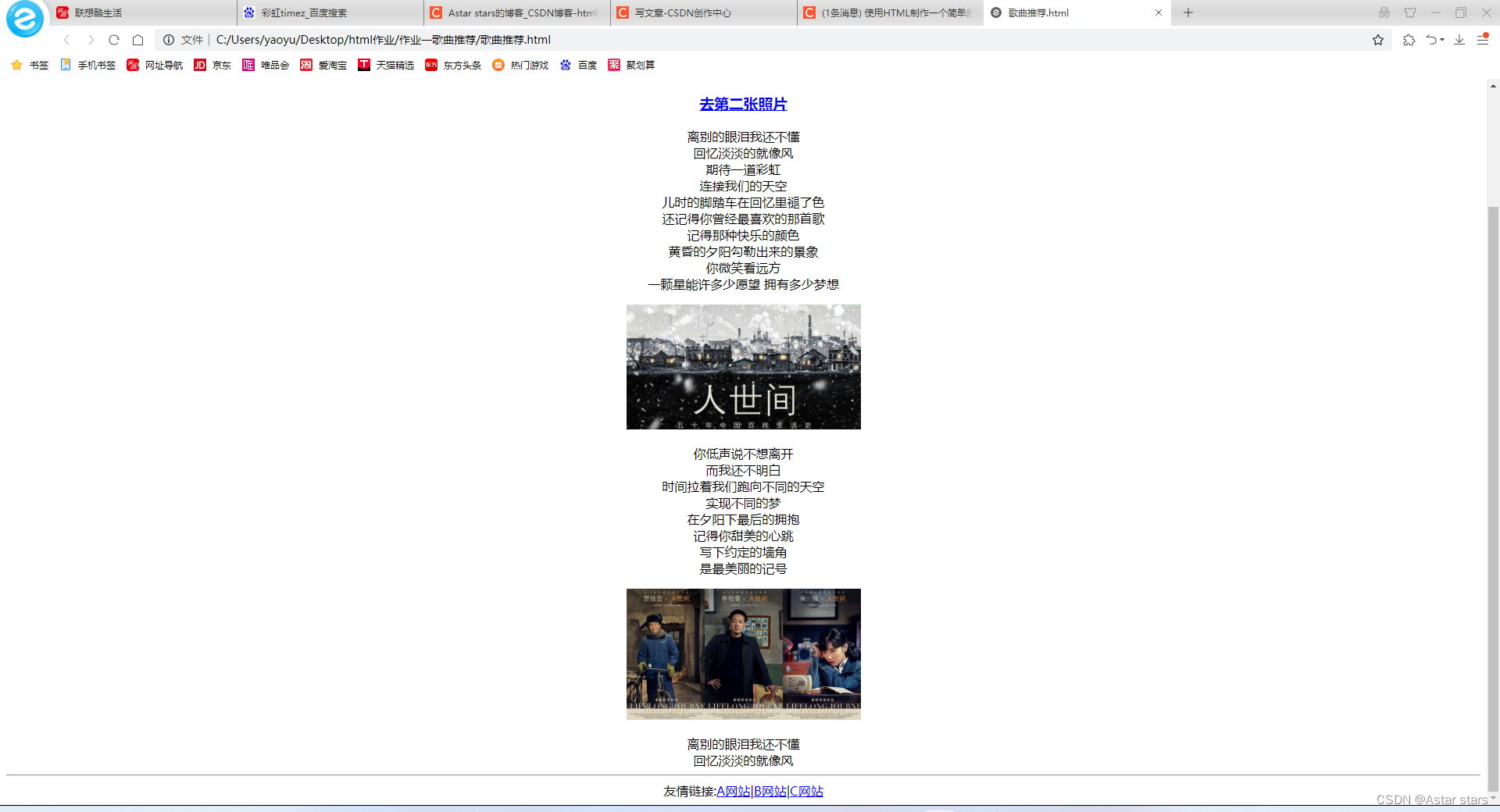1500x812 pixels.
Task: Click the skin shirt icon in title bar
Action: (1410, 12)
